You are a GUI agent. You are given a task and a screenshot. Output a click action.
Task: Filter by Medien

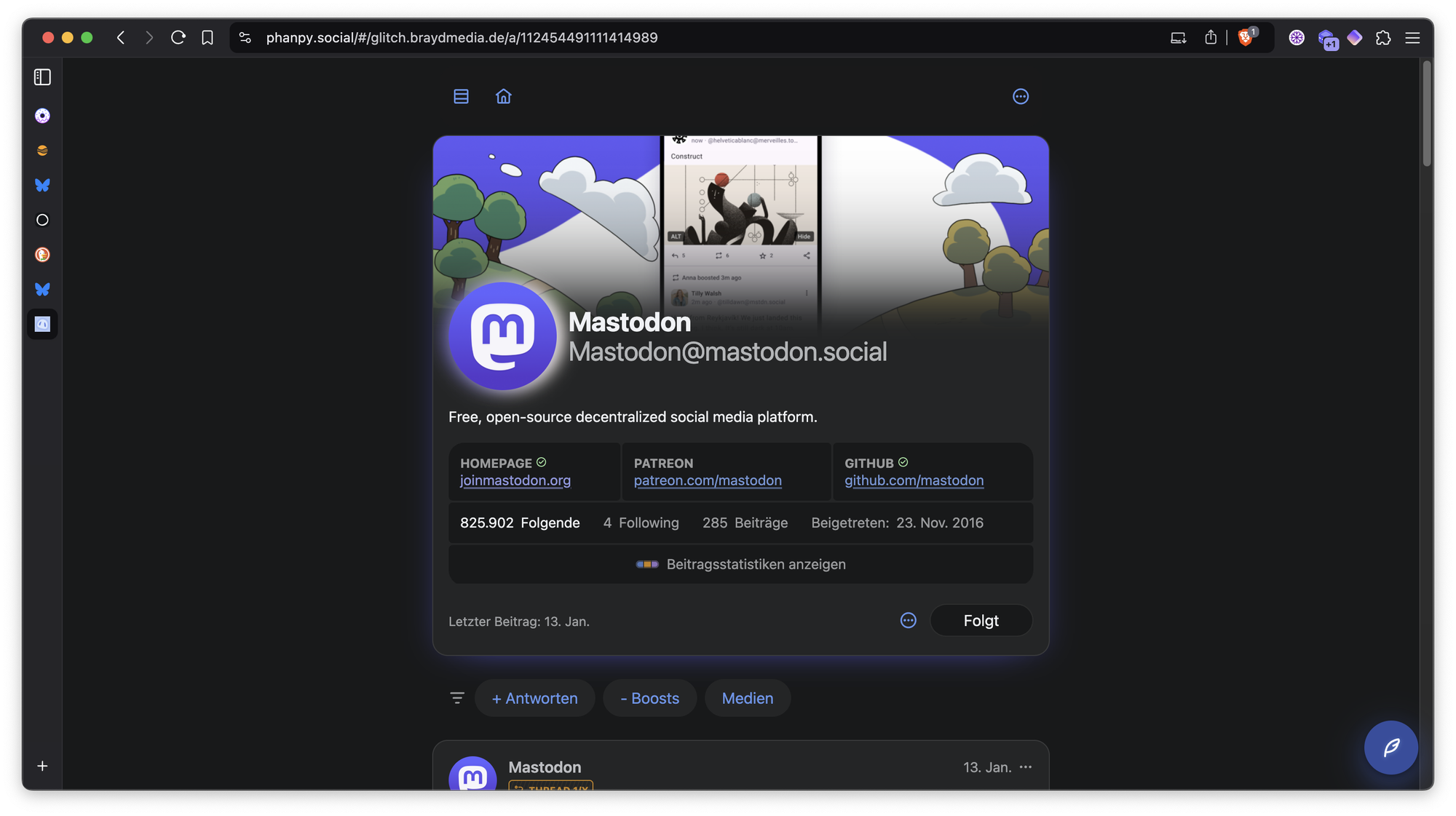pyautogui.click(x=748, y=698)
